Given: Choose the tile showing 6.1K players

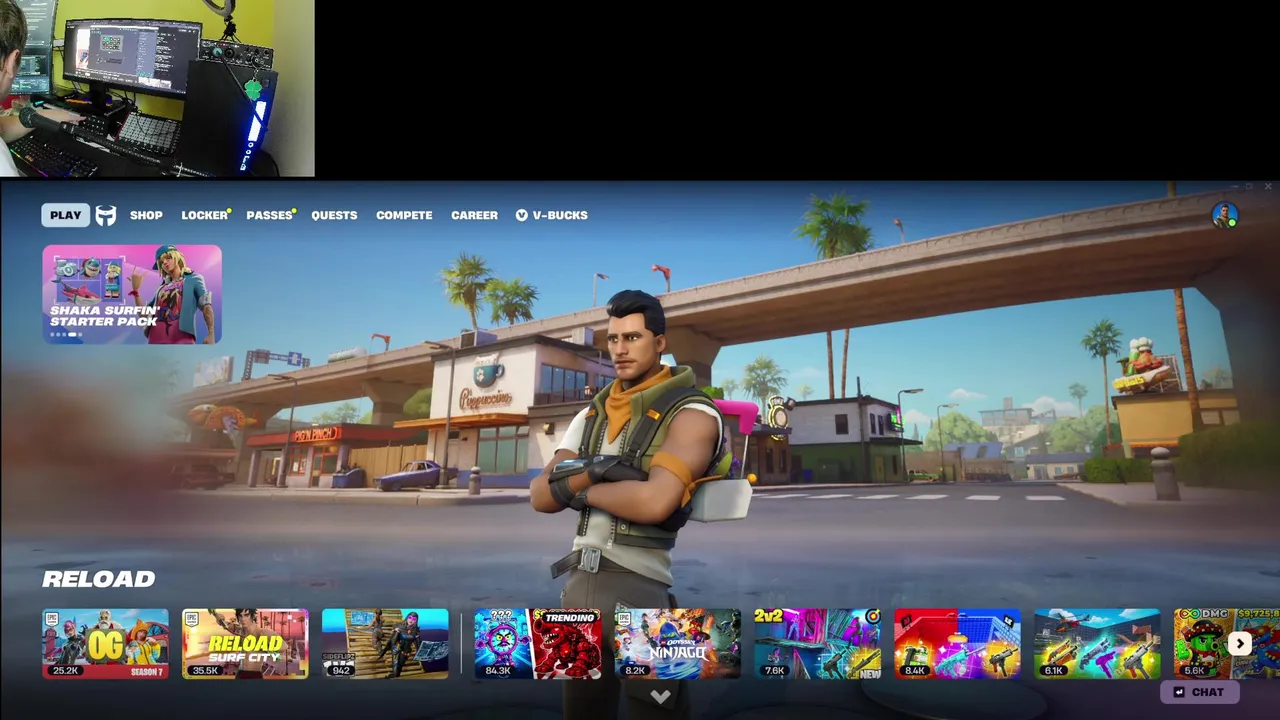Looking at the screenshot, I should coord(1098,644).
